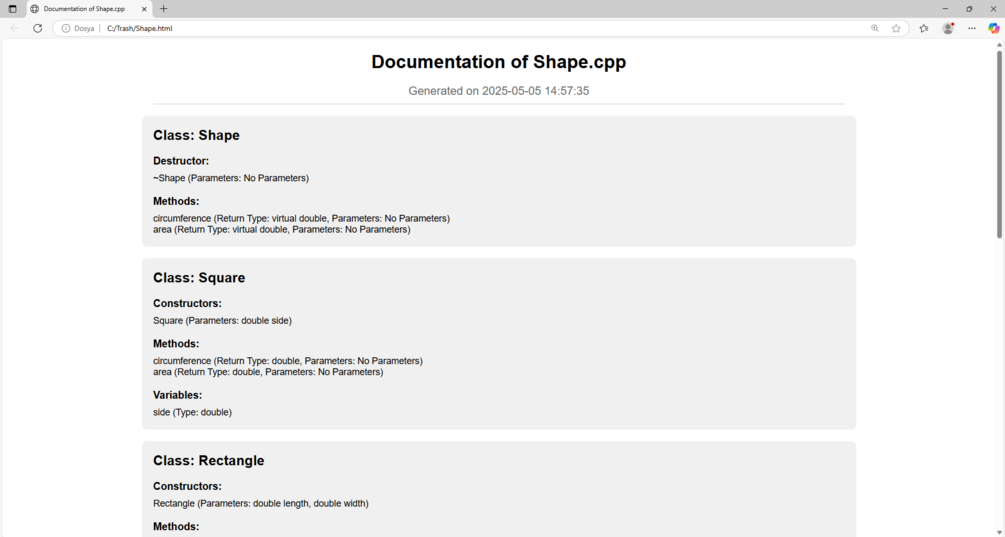
Task: Open the Favorites list icon
Action: (924, 29)
